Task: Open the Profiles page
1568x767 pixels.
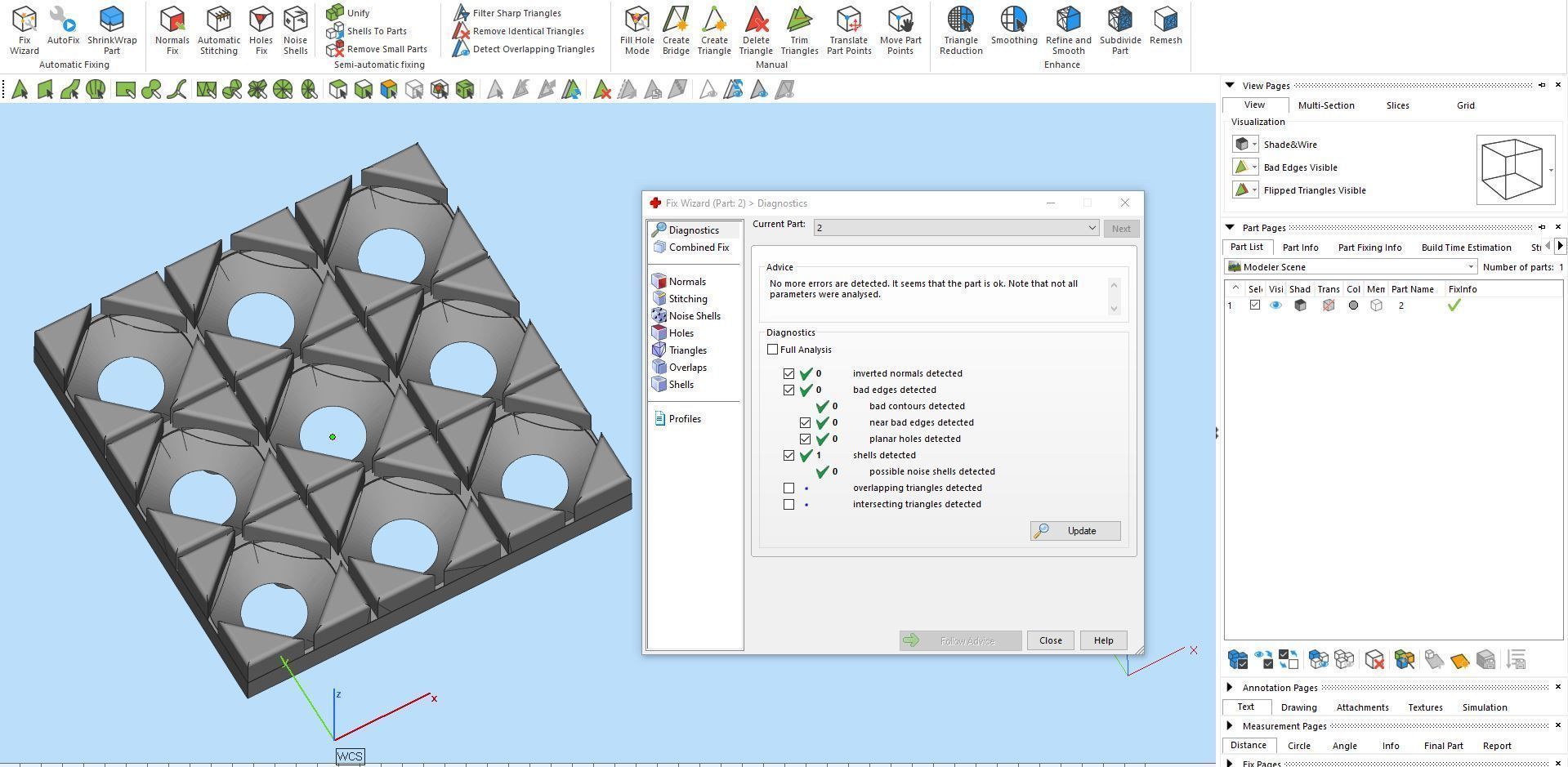Action: 677,419
